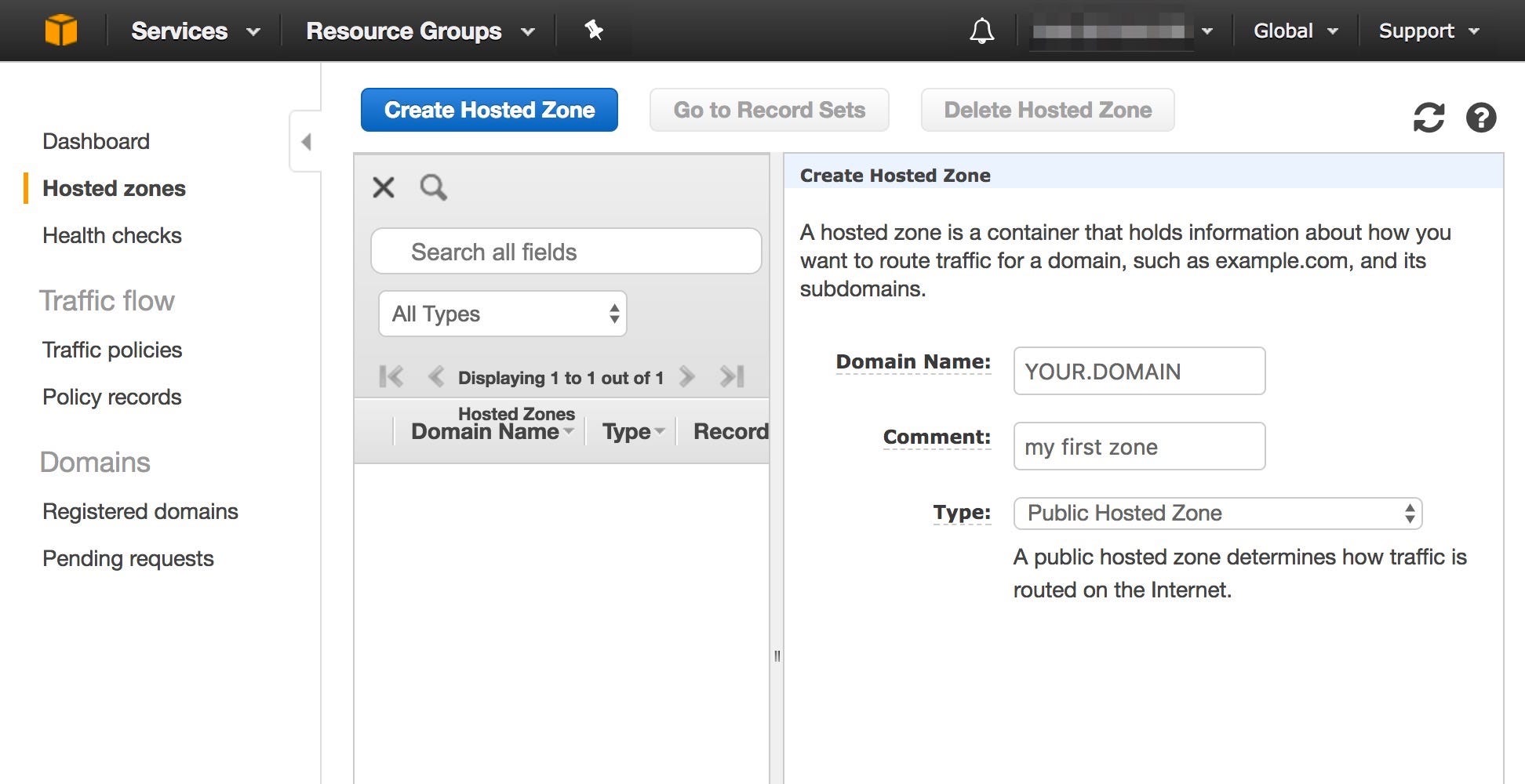Open the Public Hosted Zone type selector
The width and height of the screenshot is (1525, 784).
[x=1217, y=514]
